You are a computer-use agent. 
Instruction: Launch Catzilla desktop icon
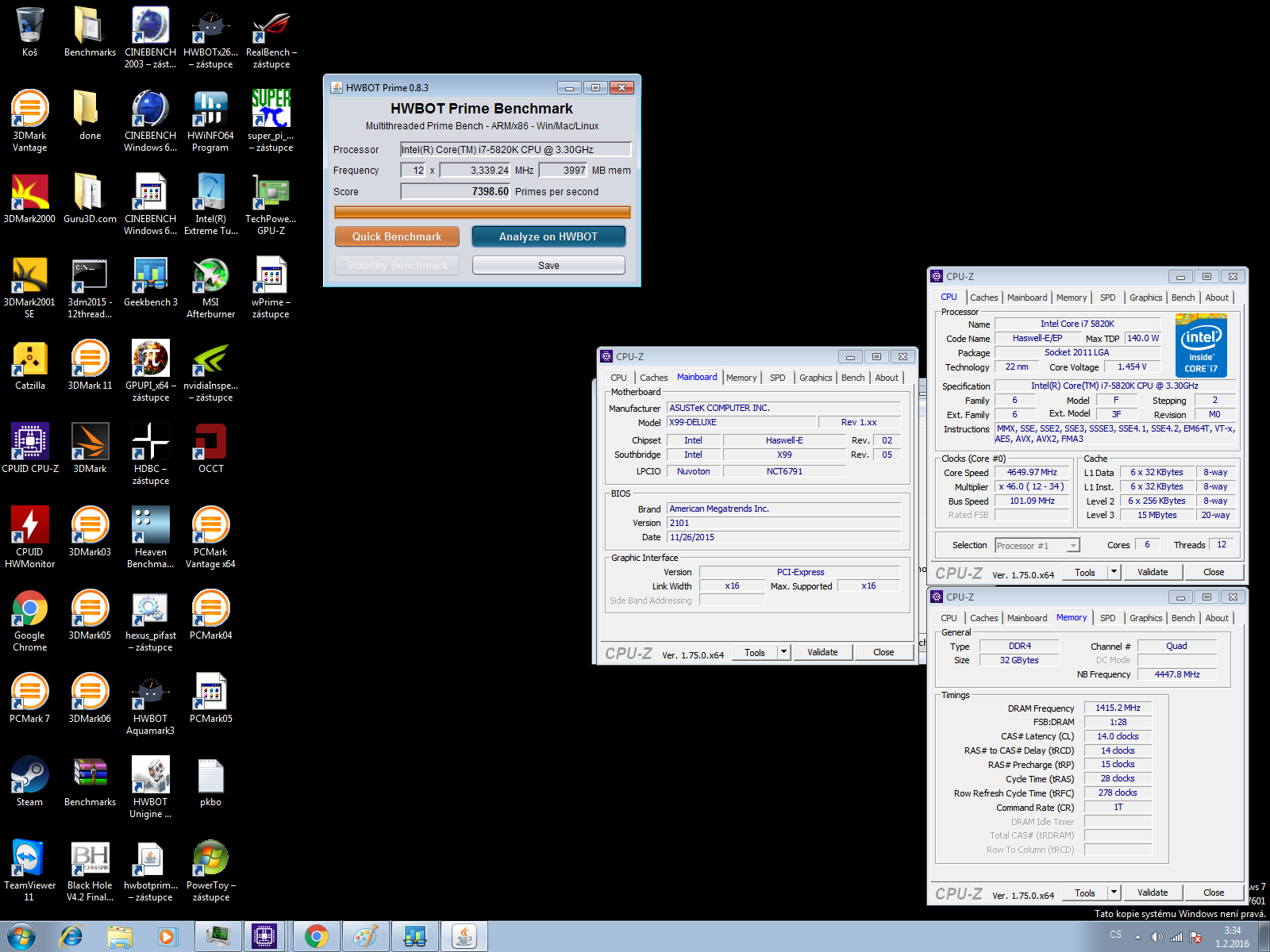click(29, 365)
